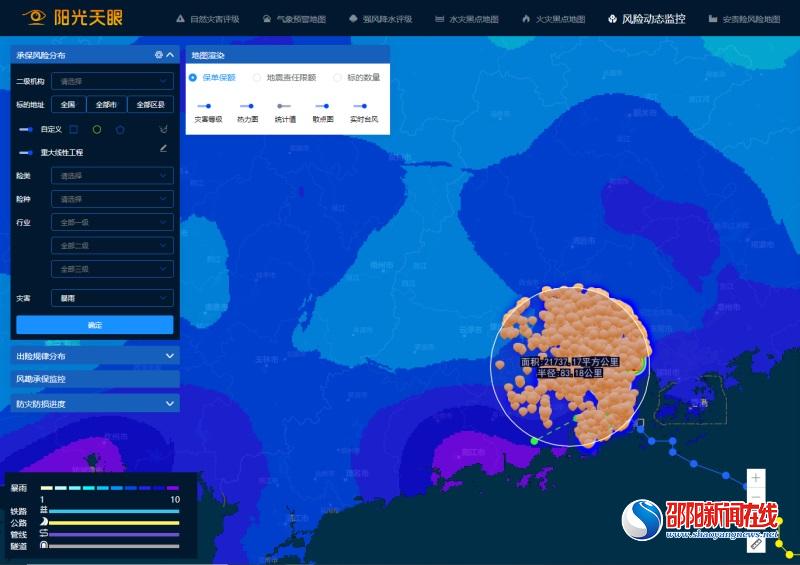Open the 强风降水评级 tab
800x565 pixels.
(381, 19)
